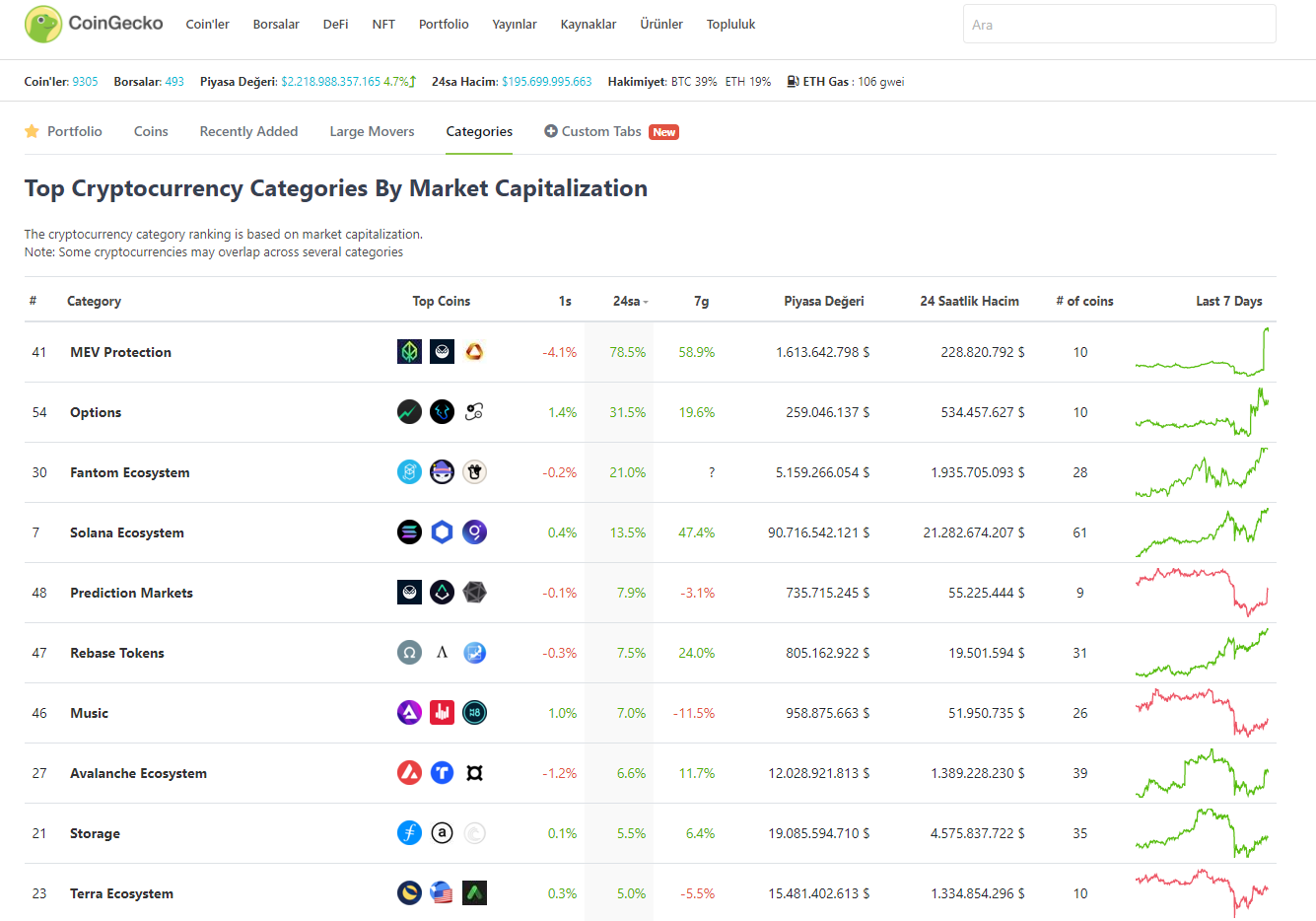Open MEV Protection category link

[120, 352]
